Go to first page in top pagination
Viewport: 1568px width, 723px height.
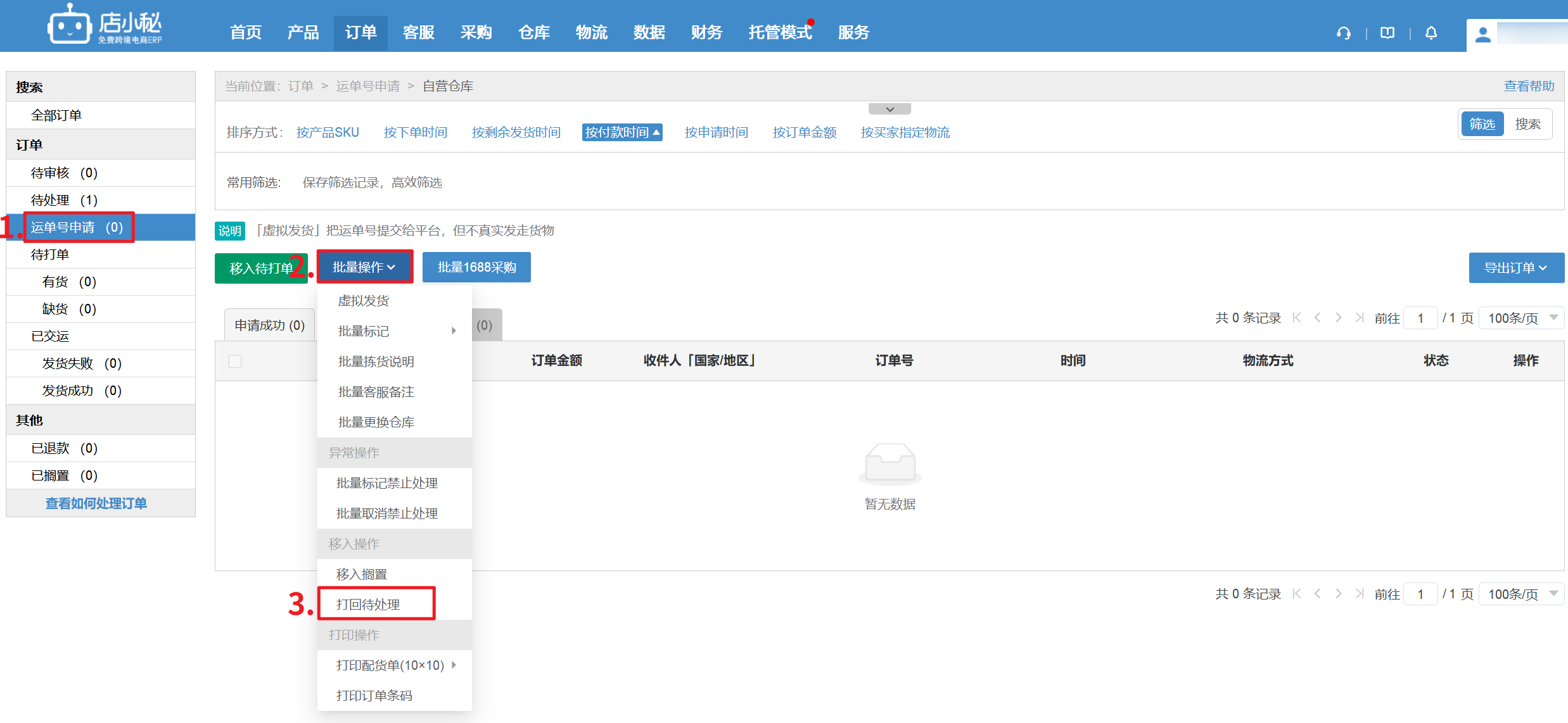coord(1297,318)
